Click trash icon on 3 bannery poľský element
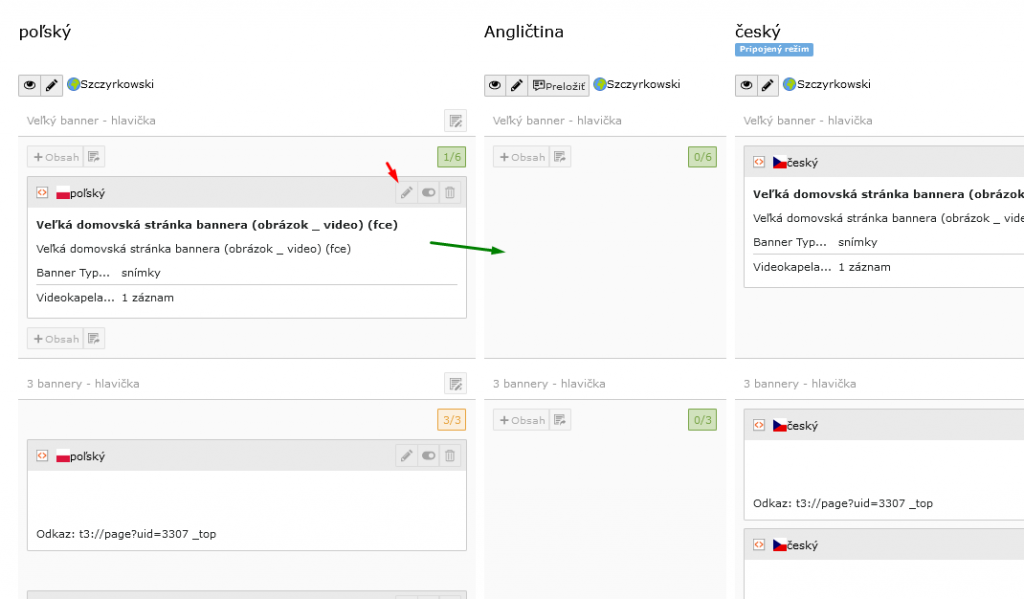 click(x=450, y=456)
